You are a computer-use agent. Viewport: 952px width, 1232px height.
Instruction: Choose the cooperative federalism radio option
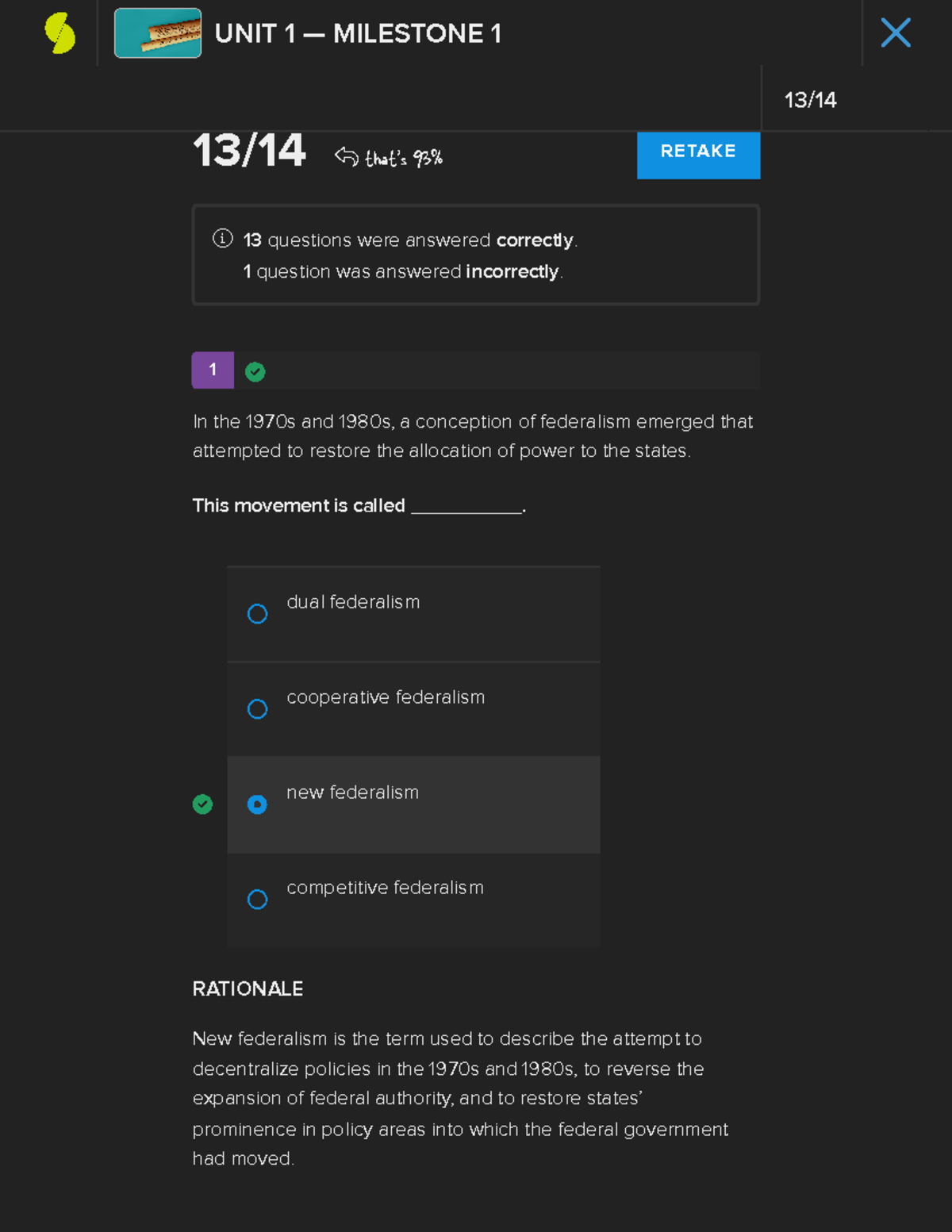(x=257, y=709)
